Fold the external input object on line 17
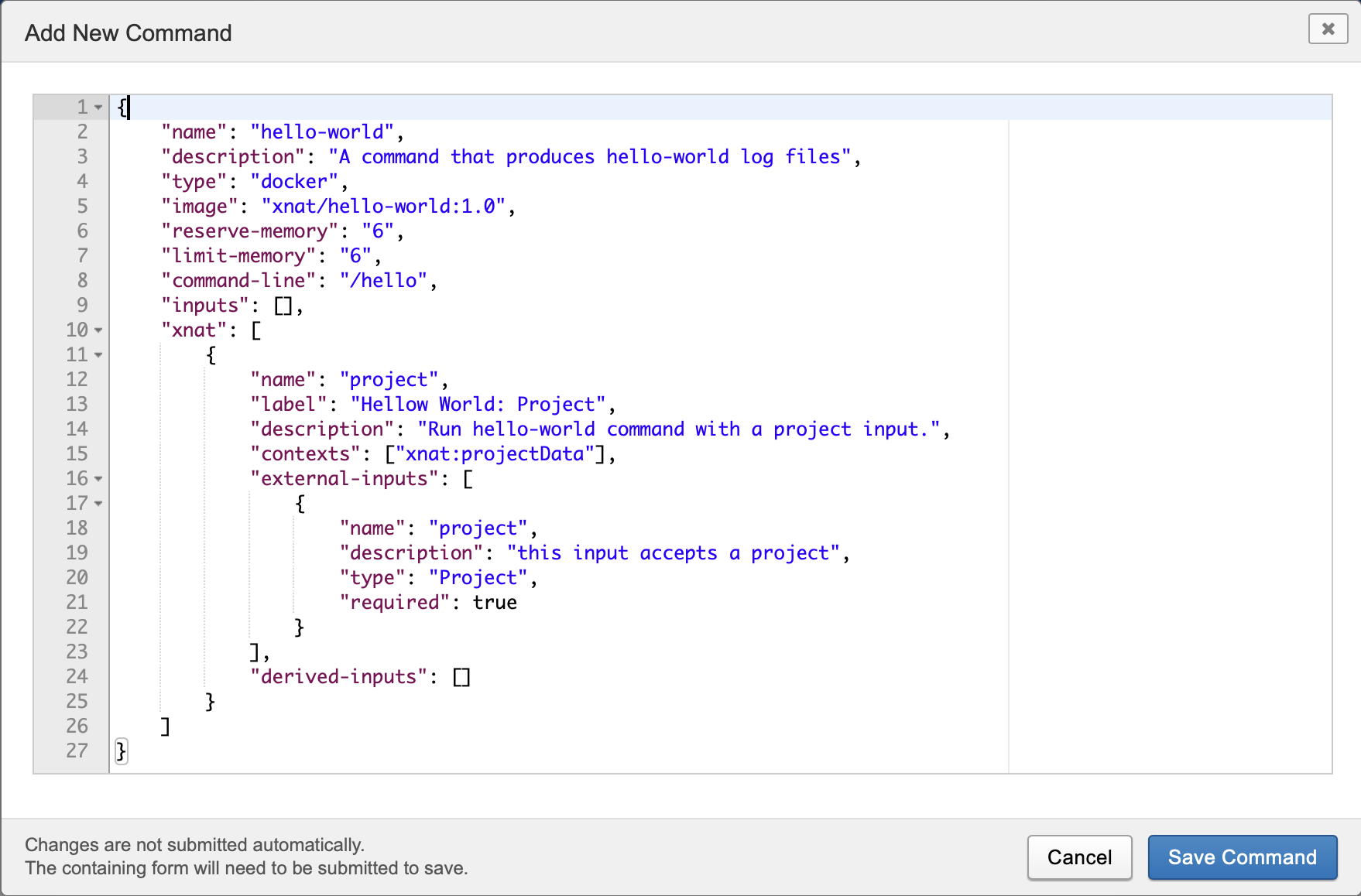Screen dimensions: 1361x896 click(98, 504)
